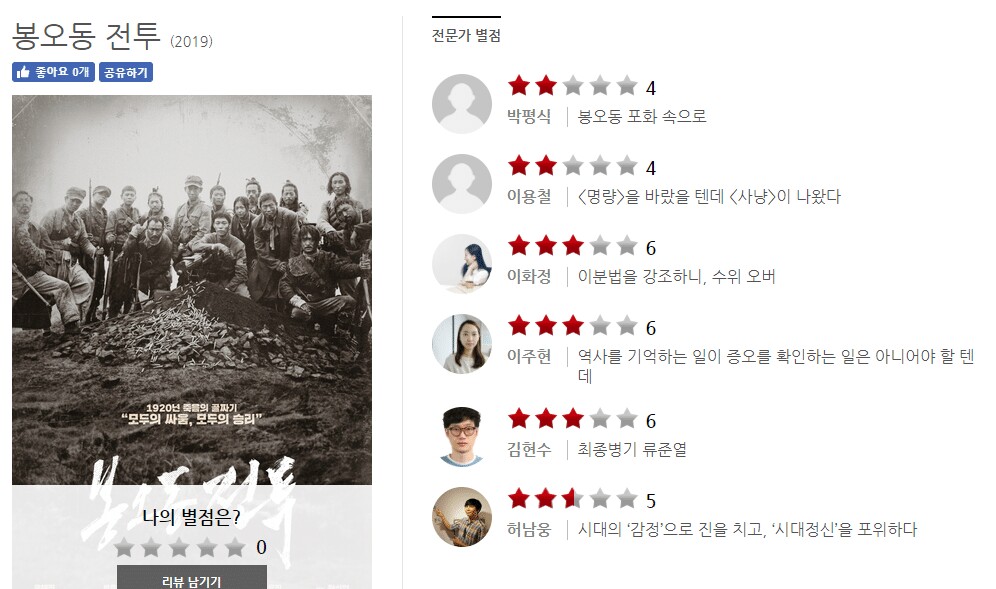This screenshot has width=996, height=589.
Task: Click the thumbs-up 좋아요 0개 button
Action: click(53, 72)
